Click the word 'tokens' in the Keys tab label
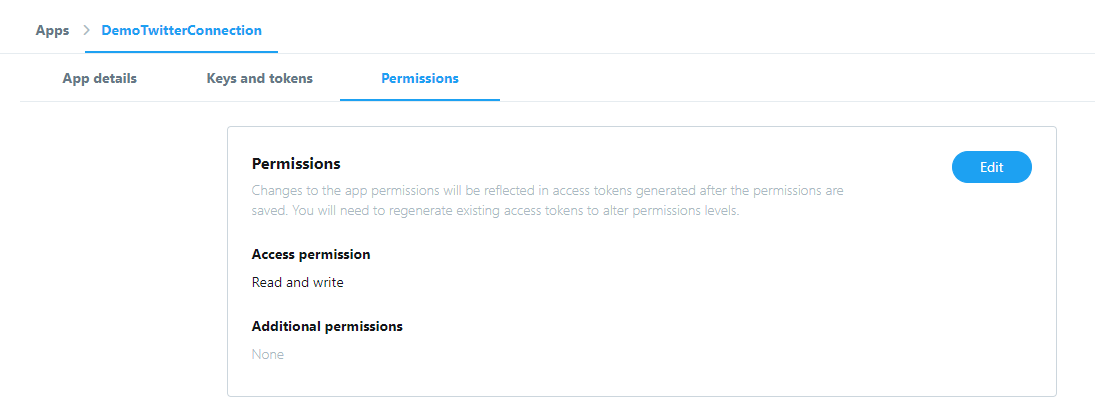 [x=290, y=78]
